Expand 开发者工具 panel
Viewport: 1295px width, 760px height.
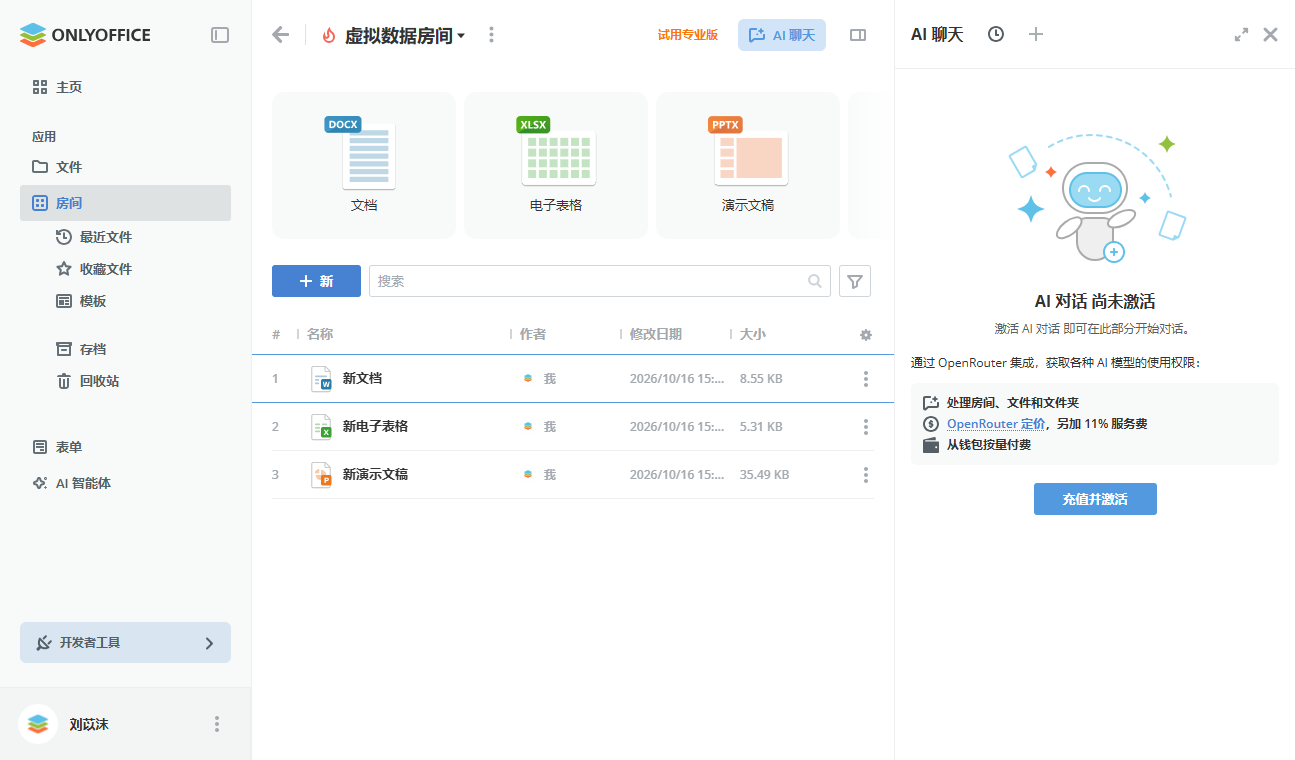pos(125,643)
